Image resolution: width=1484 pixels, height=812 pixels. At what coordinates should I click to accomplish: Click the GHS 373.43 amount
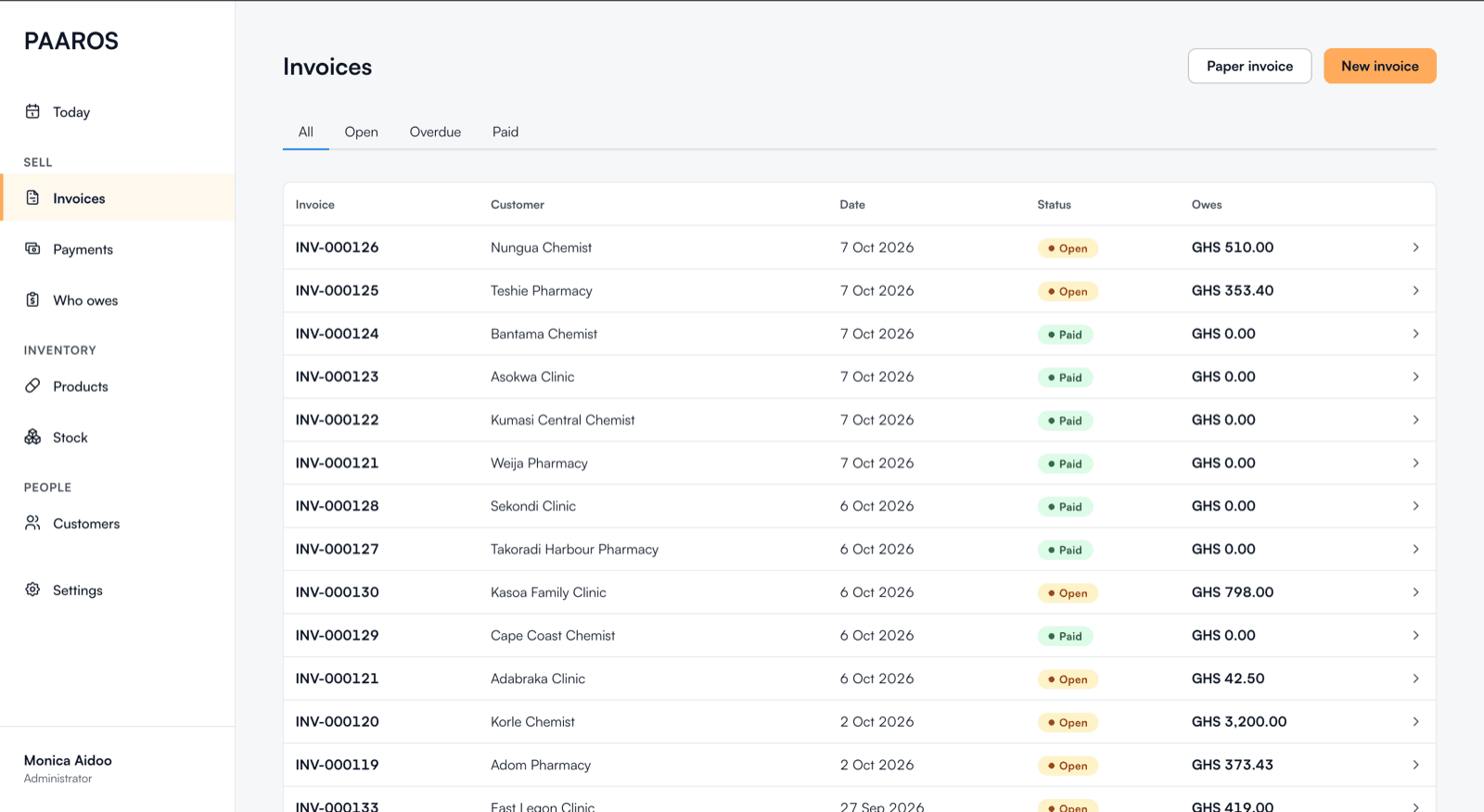click(1233, 765)
